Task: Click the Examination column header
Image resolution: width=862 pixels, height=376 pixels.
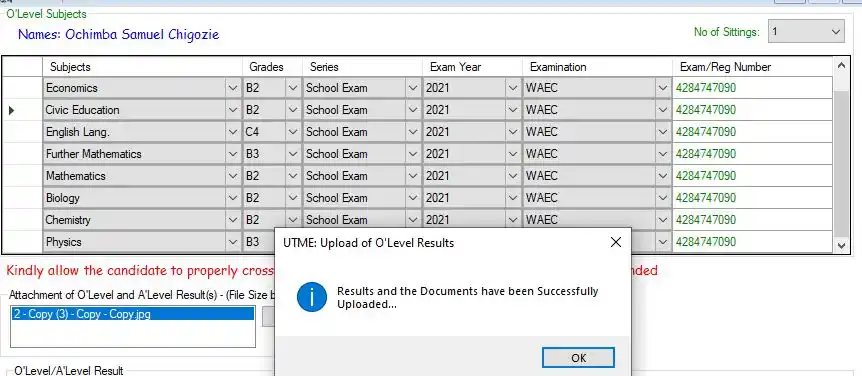Action: 597,67
